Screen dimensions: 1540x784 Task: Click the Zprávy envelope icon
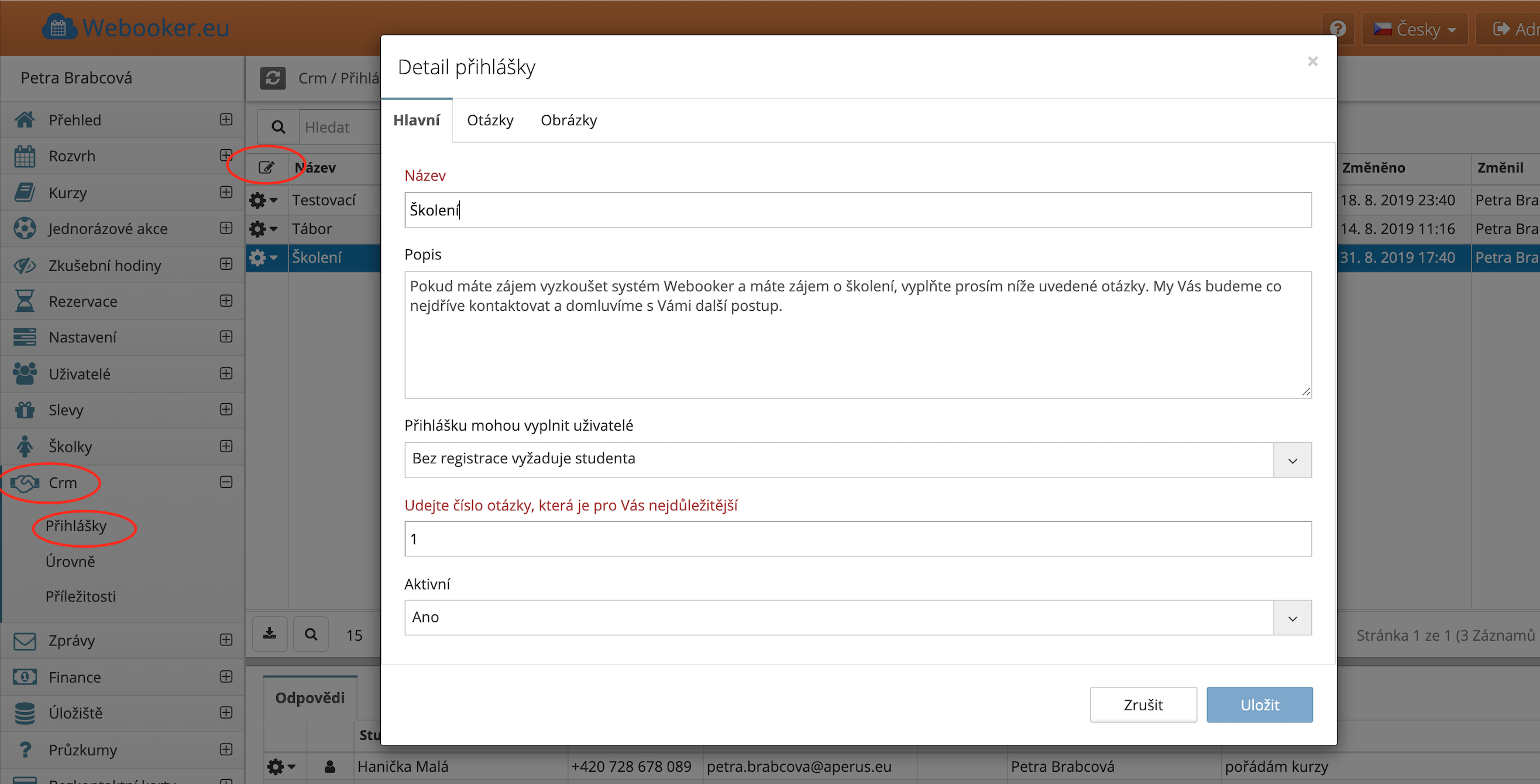pos(25,641)
